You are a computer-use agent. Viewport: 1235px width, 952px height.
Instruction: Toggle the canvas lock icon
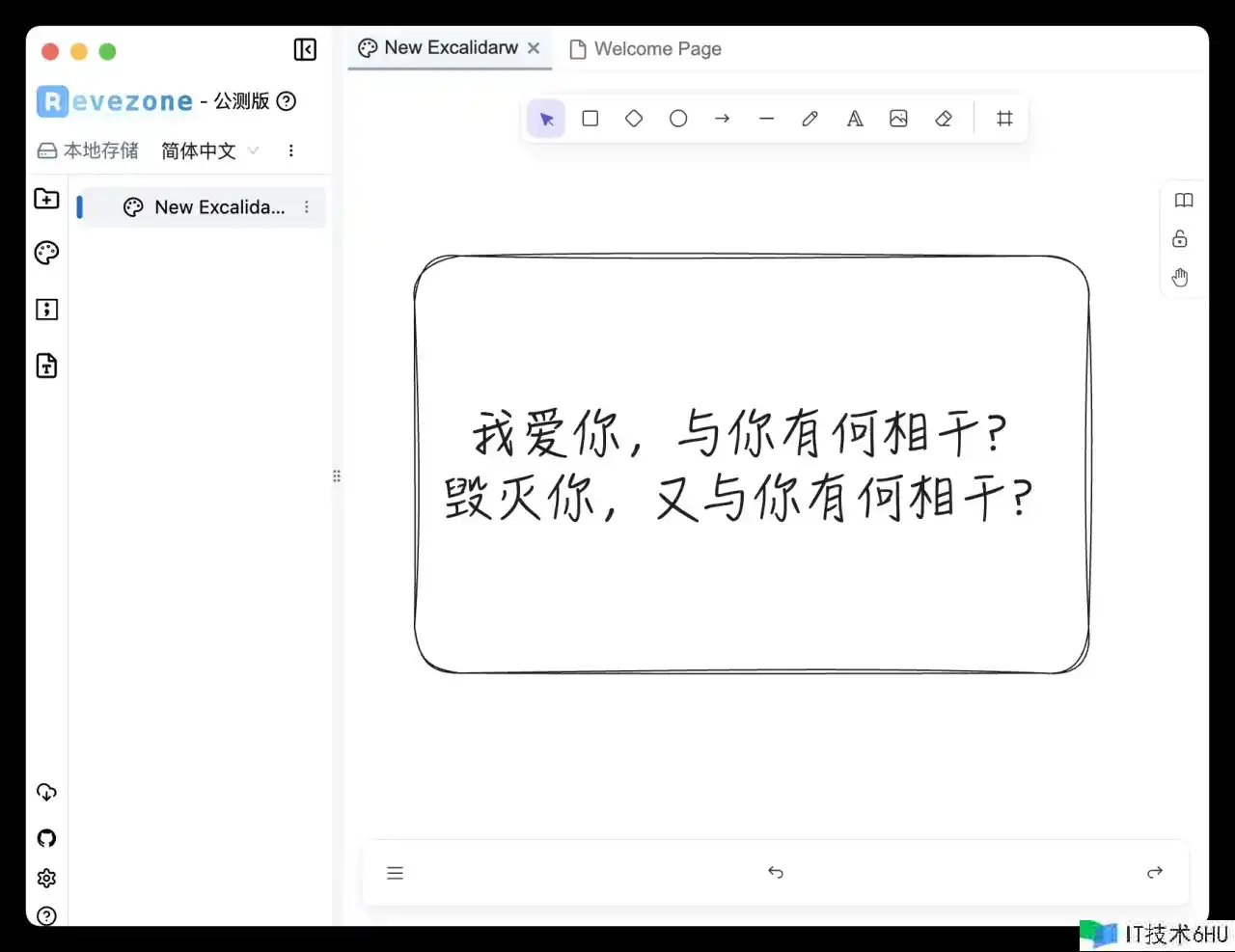pyautogui.click(x=1180, y=239)
